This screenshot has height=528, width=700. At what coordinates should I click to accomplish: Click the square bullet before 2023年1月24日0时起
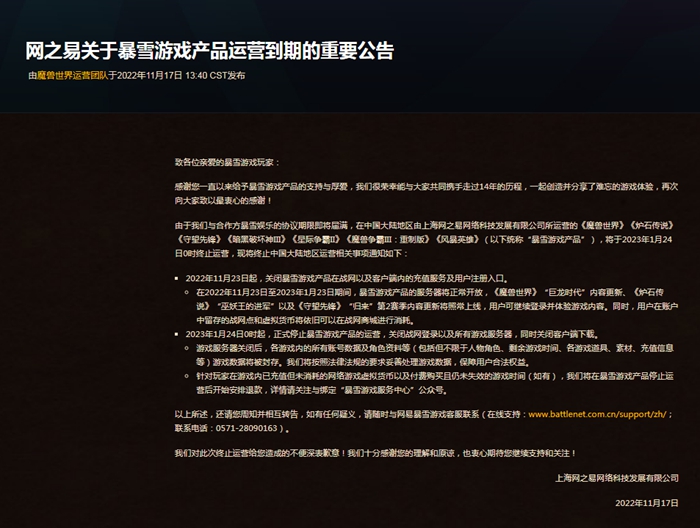(x=178, y=333)
